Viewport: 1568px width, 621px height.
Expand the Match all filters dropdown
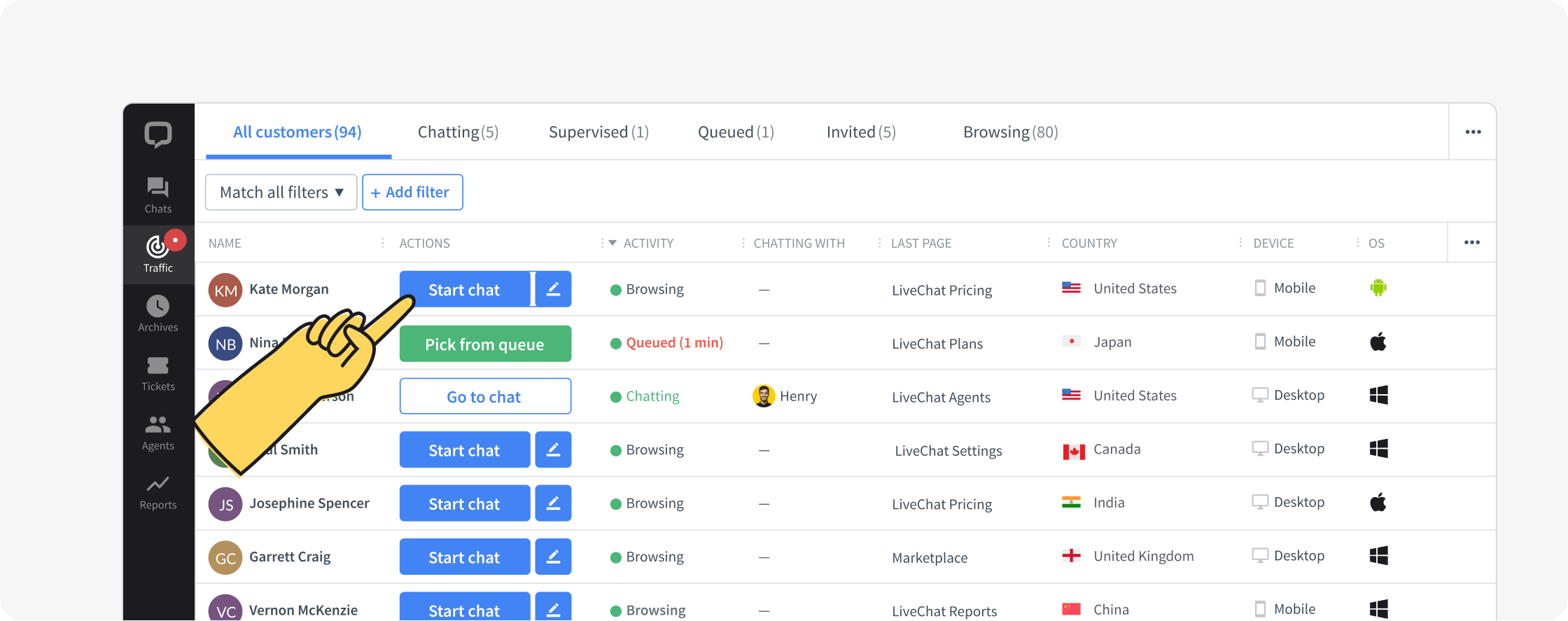(281, 192)
